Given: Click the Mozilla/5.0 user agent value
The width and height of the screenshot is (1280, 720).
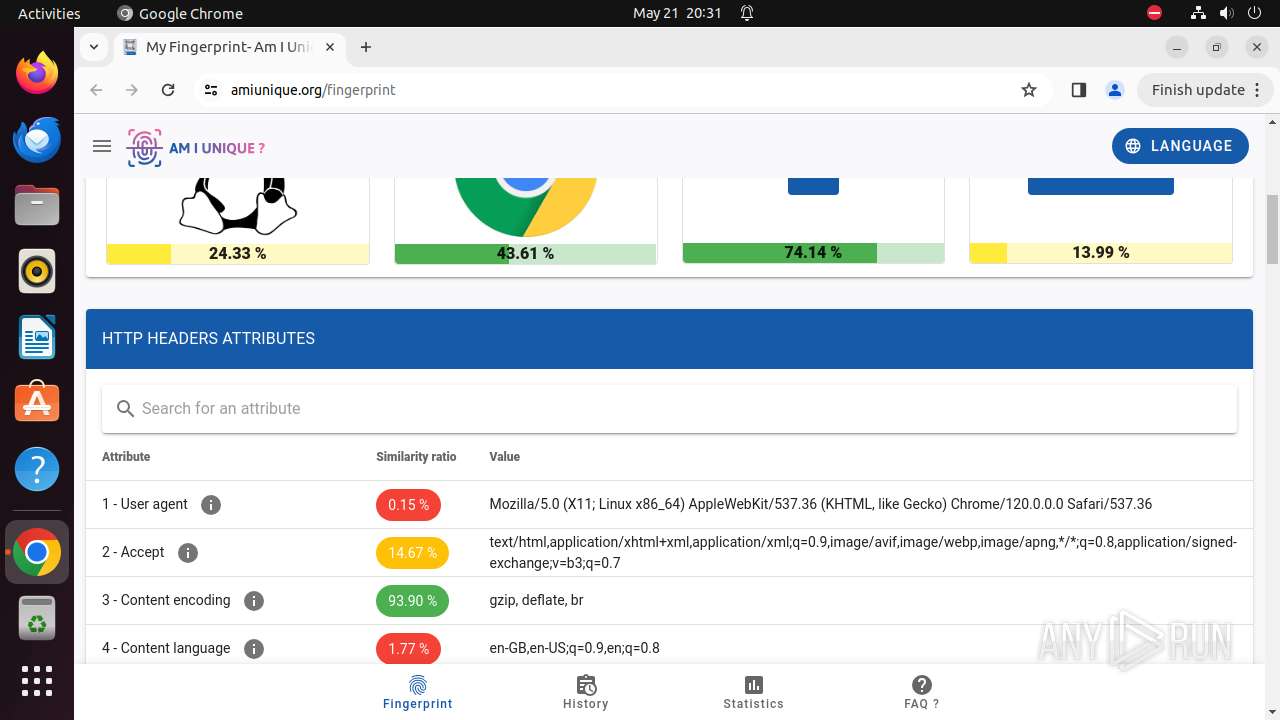Looking at the screenshot, I should tap(820, 505).
